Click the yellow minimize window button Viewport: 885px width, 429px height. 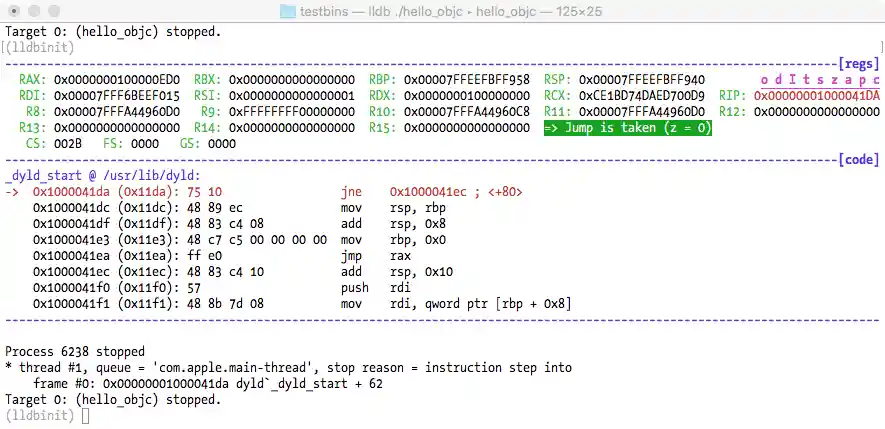pos(34,11)
